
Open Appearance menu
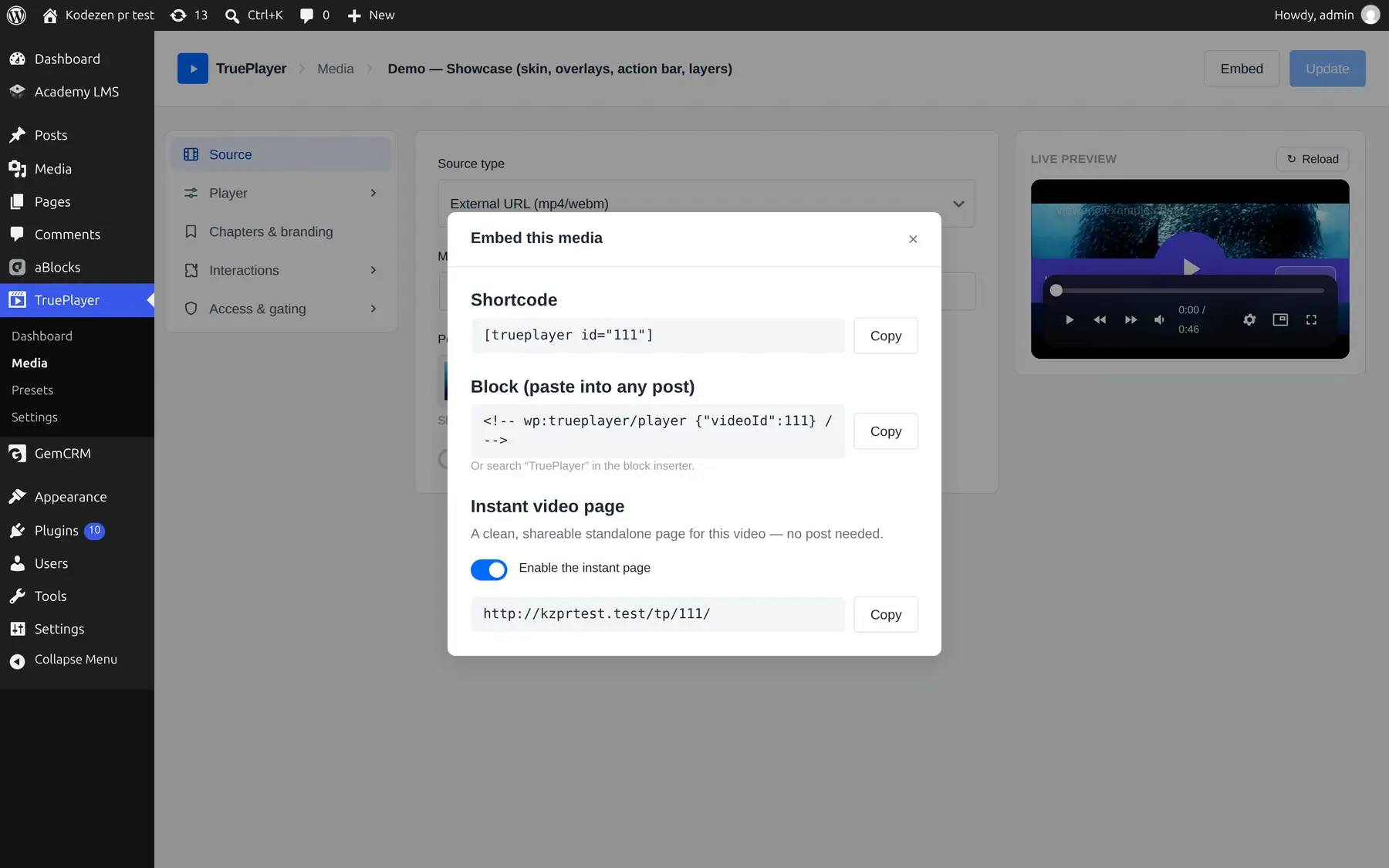pyautogui.click(x=77, y=498)
